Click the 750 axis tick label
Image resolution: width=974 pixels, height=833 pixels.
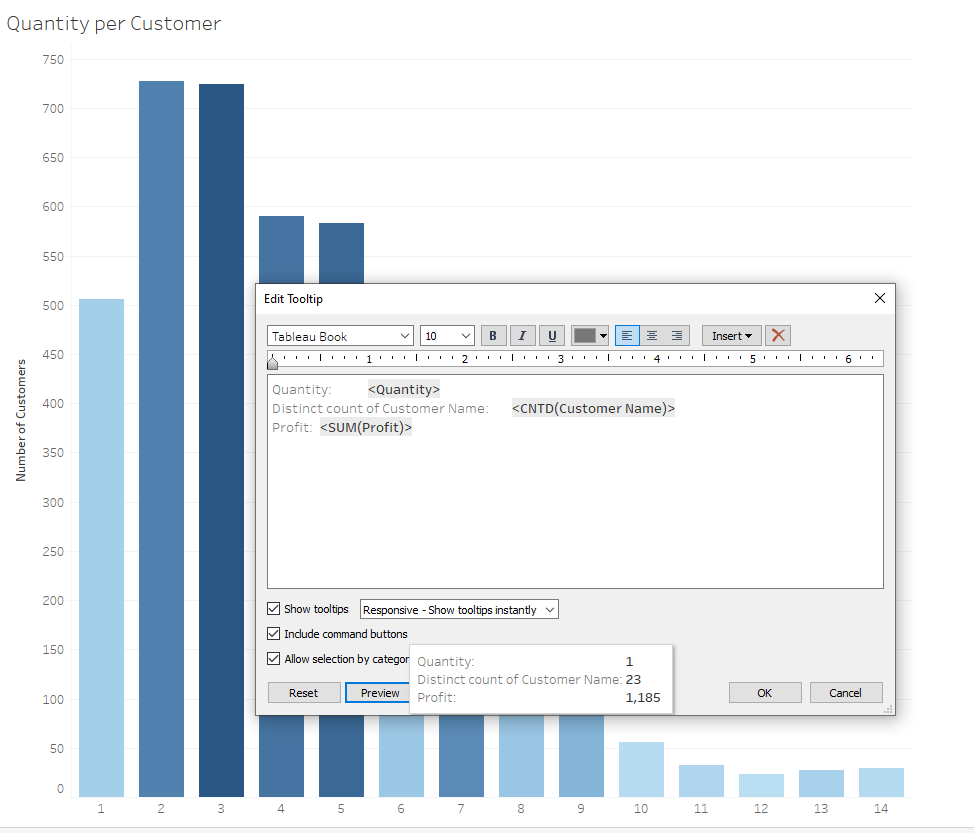point(53,60)
